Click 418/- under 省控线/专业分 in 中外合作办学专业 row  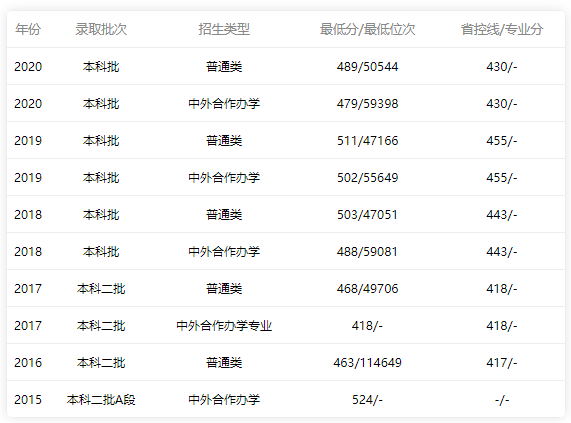click(x=502, y=326)
